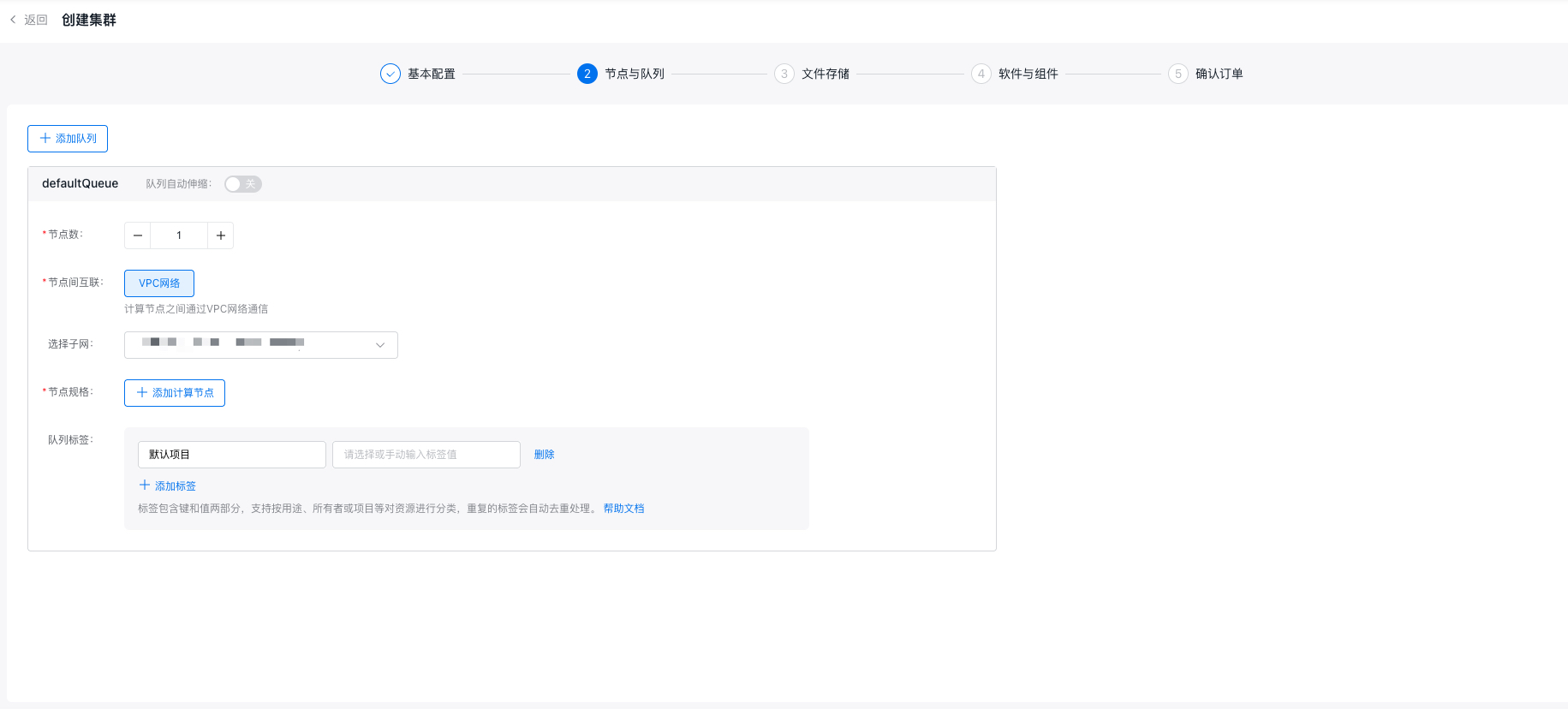
Task: Open the 帮助文档 link
Action: tap(624, 509)
